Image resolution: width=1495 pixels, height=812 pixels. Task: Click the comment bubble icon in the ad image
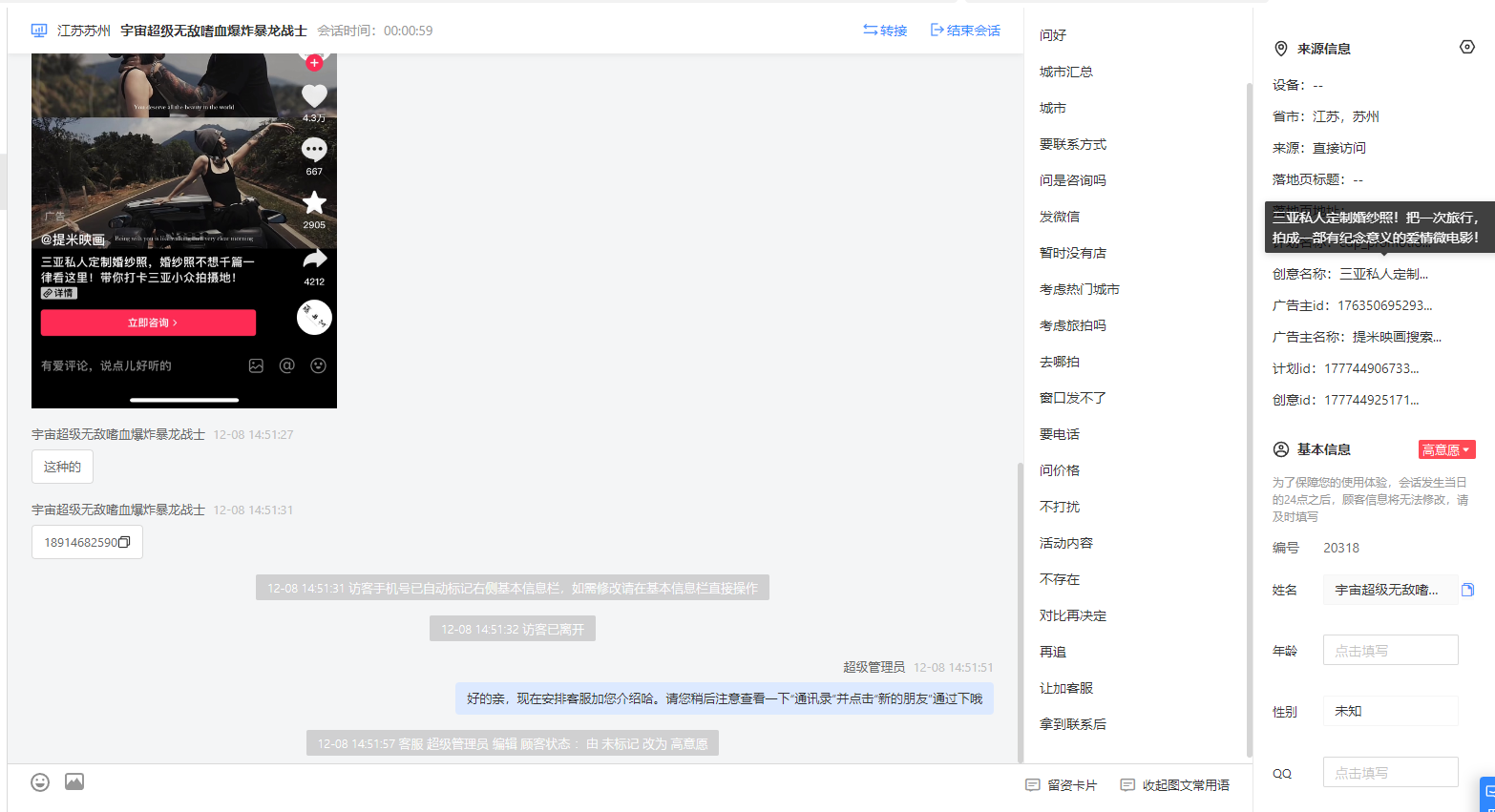tap(314, 150)
